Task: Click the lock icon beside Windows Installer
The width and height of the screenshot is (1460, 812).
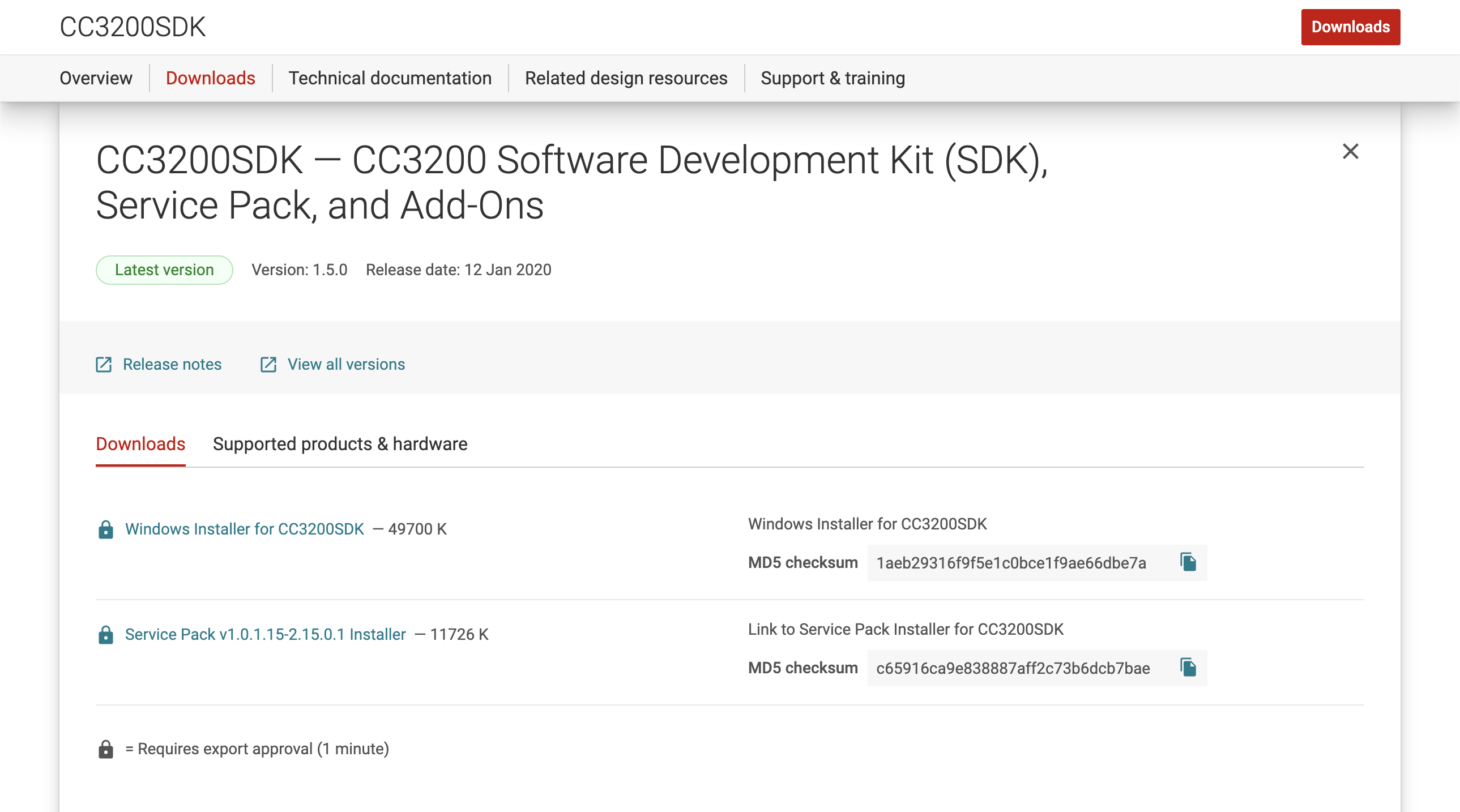Action: click(x=105, y=529)
